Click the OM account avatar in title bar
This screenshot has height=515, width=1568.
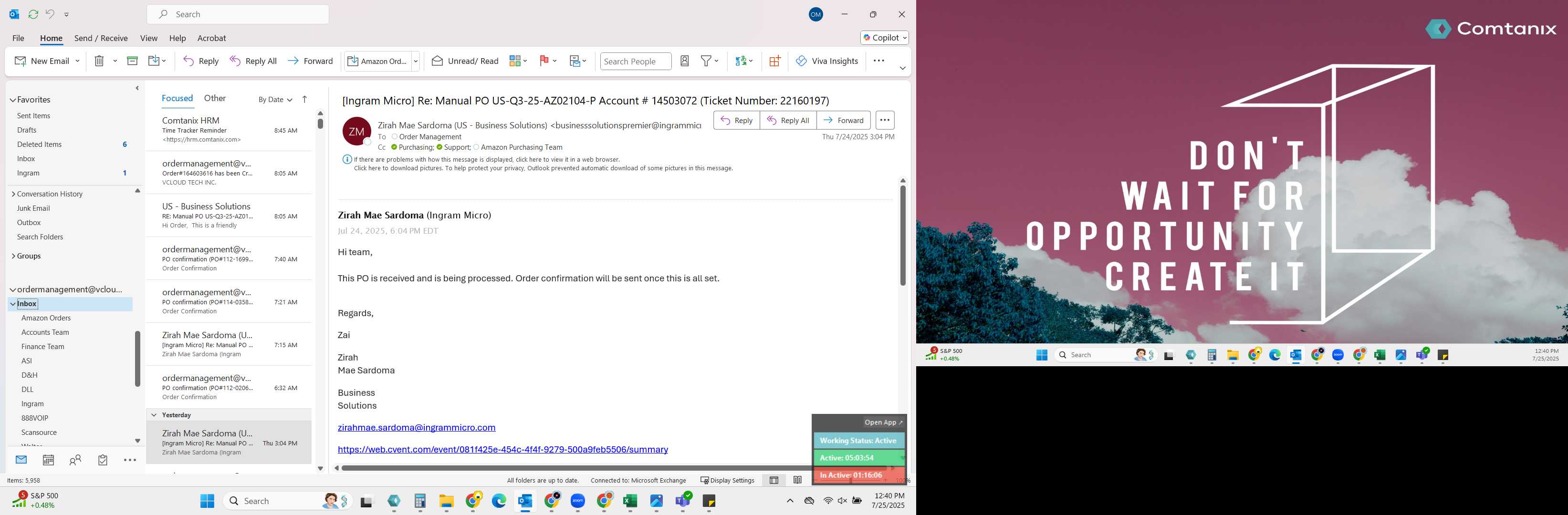click(815, 14)
